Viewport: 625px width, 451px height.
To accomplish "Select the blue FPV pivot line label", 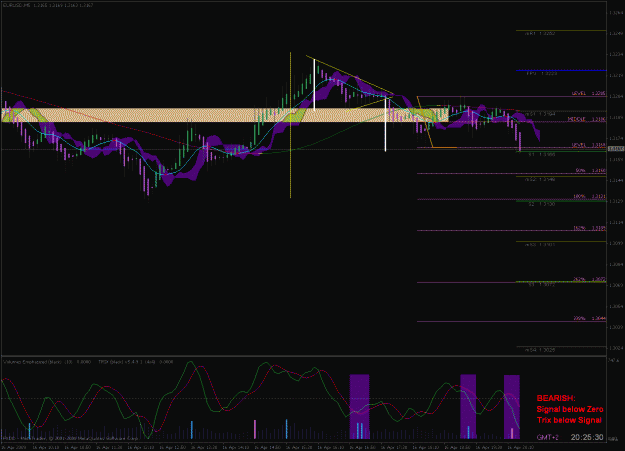I will [542, 74].
